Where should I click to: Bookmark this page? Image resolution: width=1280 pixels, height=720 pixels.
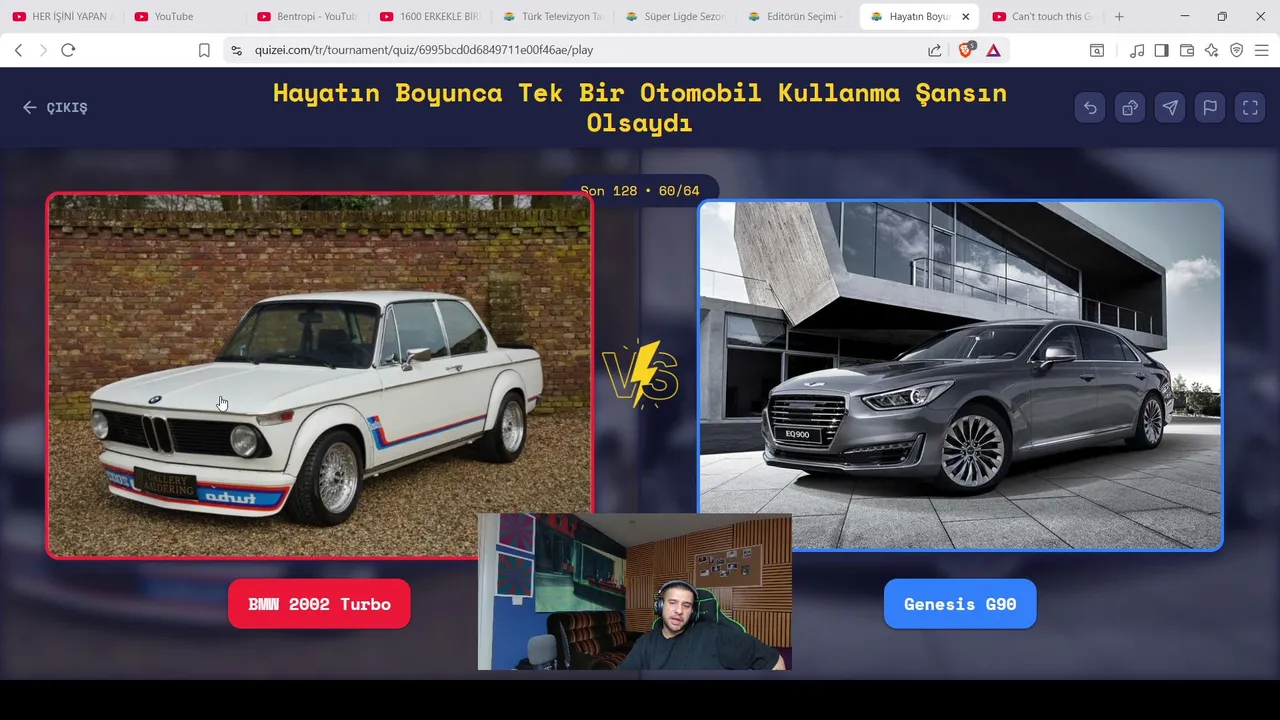(x=204, y=50)
